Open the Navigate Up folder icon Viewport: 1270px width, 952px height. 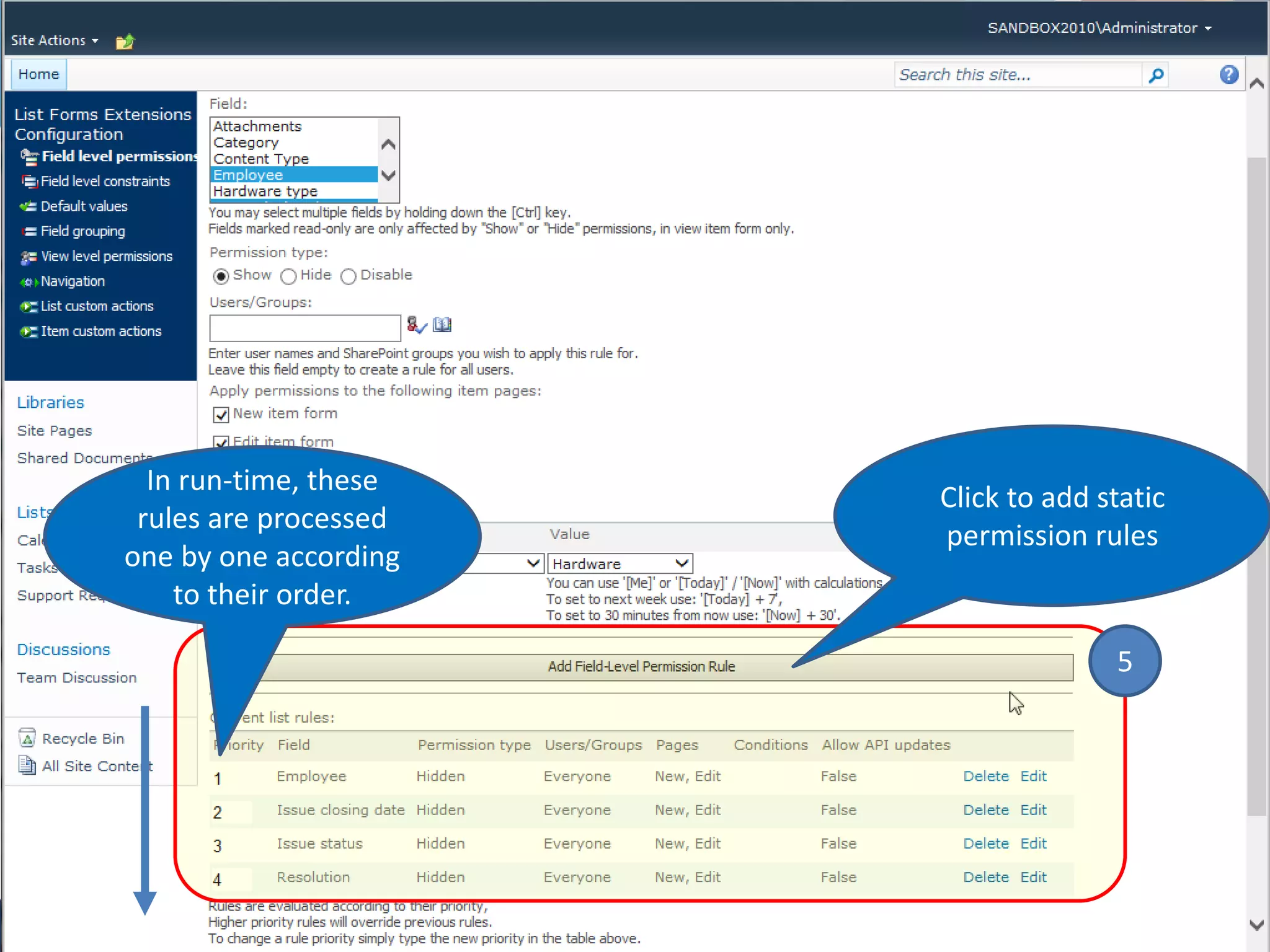[125, 42]
